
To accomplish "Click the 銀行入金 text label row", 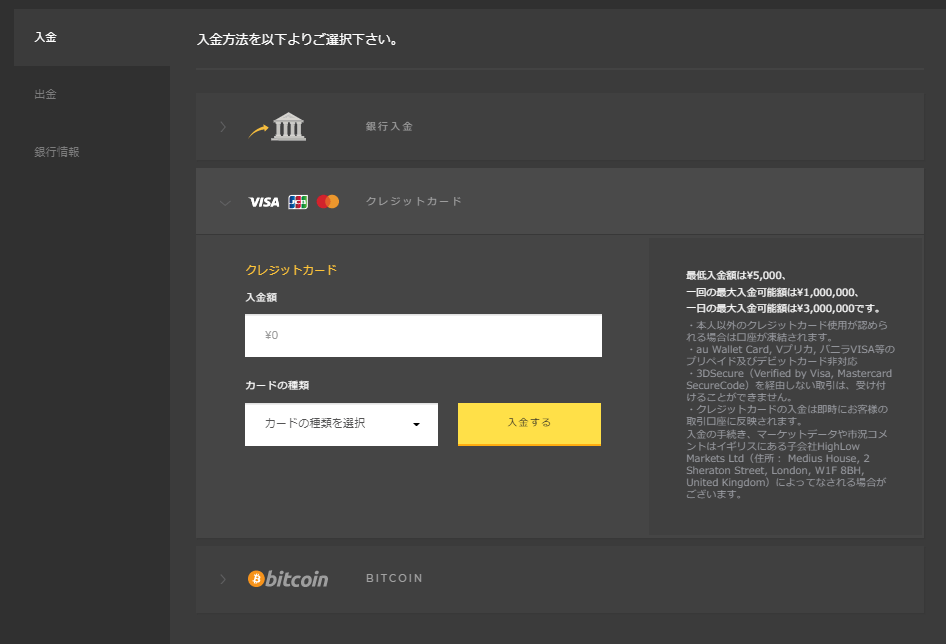I will pyautogui.click(x=388, y=126).
